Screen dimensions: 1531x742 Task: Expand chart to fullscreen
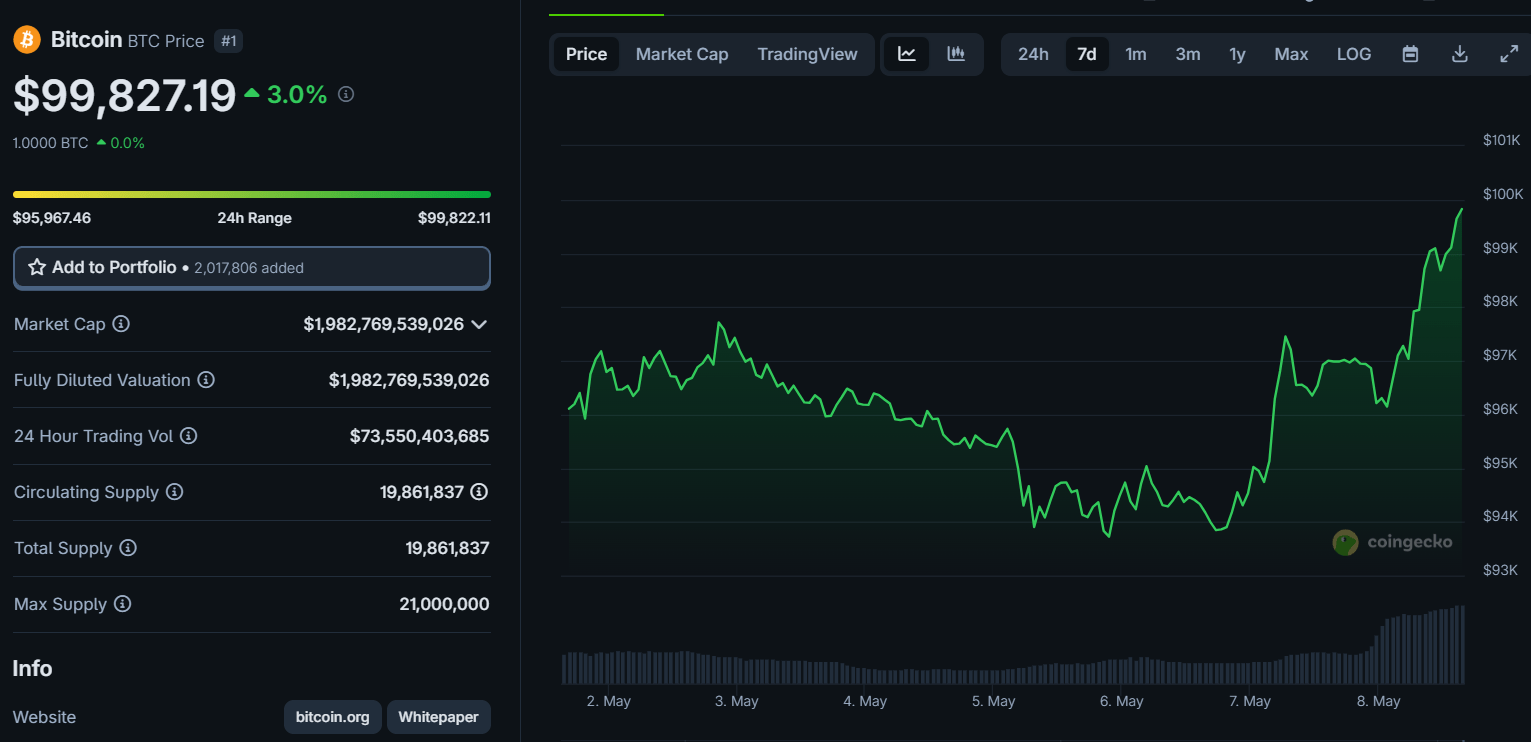1509,54
